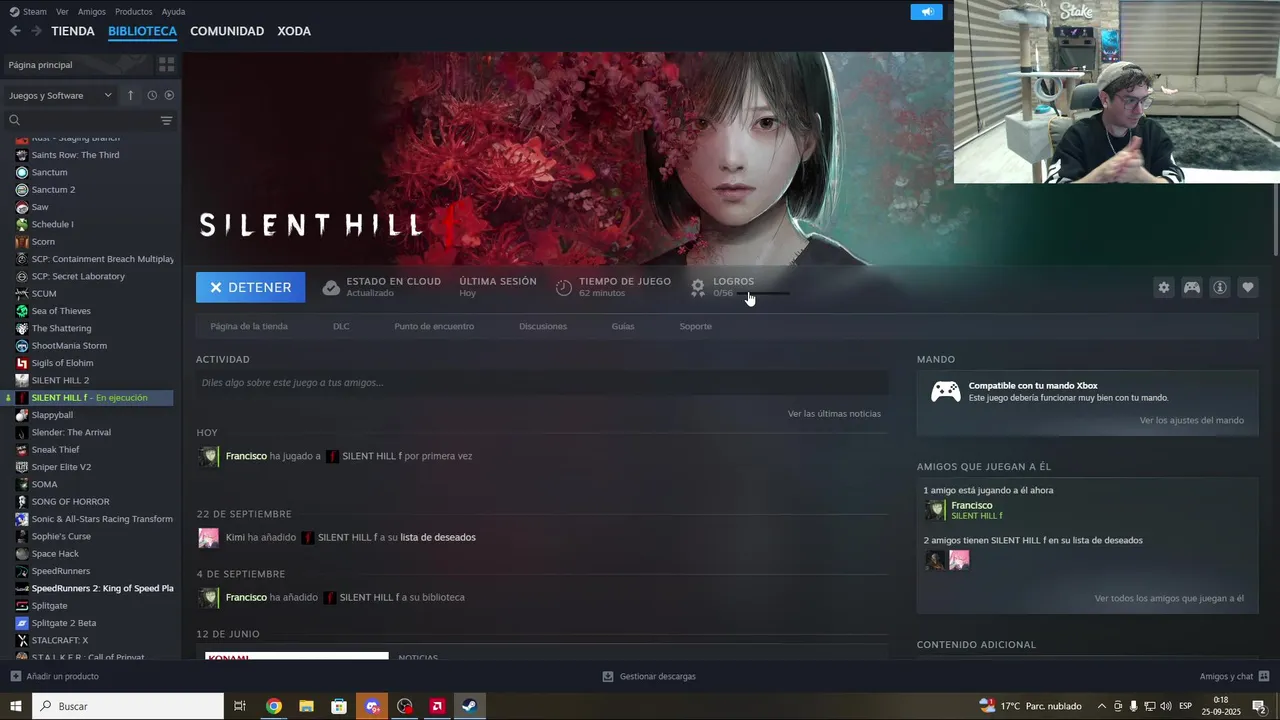Open the announcements megaphone button
The height and width of the screenshot is (720, 1280).
[x=927, y=12]
